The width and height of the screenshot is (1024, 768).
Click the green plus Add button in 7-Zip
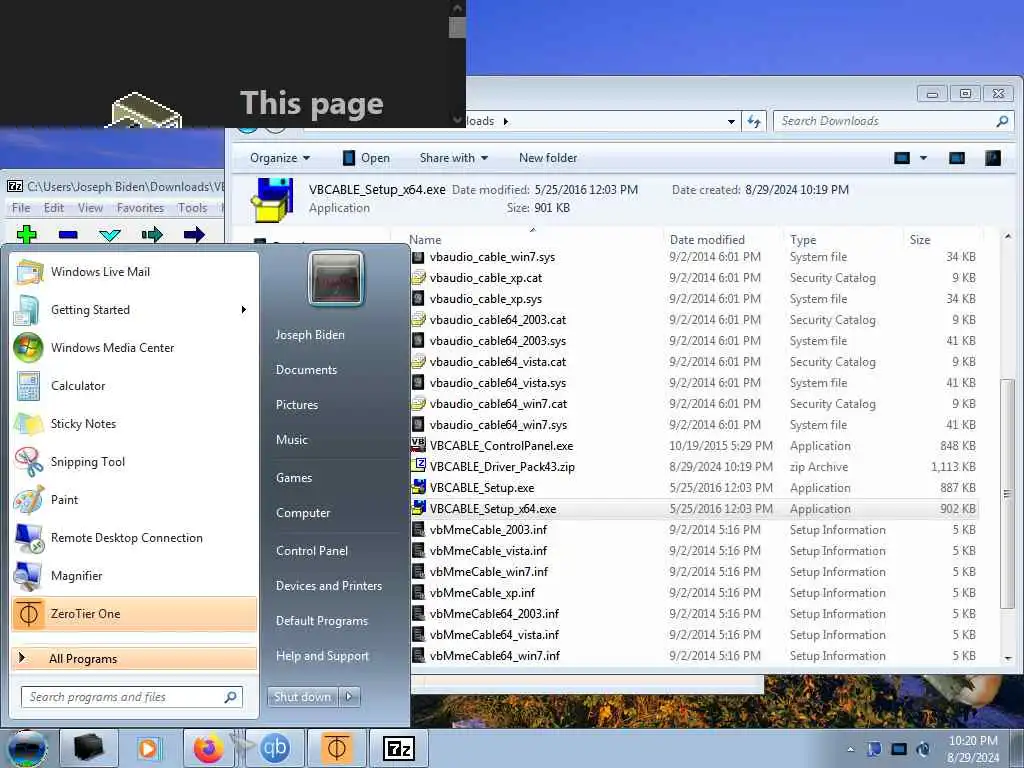[27, 234]
